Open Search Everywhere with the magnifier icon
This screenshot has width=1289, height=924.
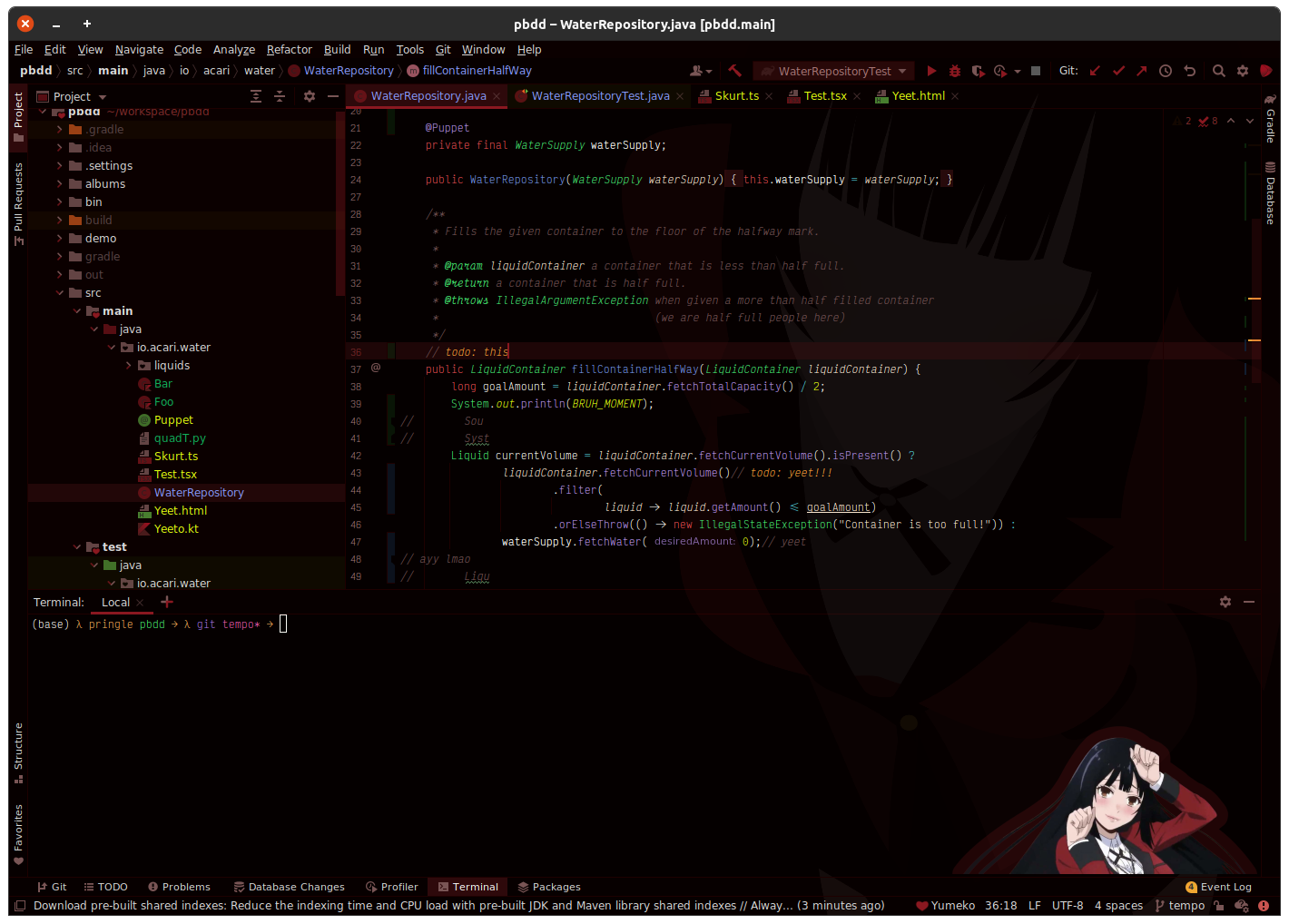coord(1218,71)
